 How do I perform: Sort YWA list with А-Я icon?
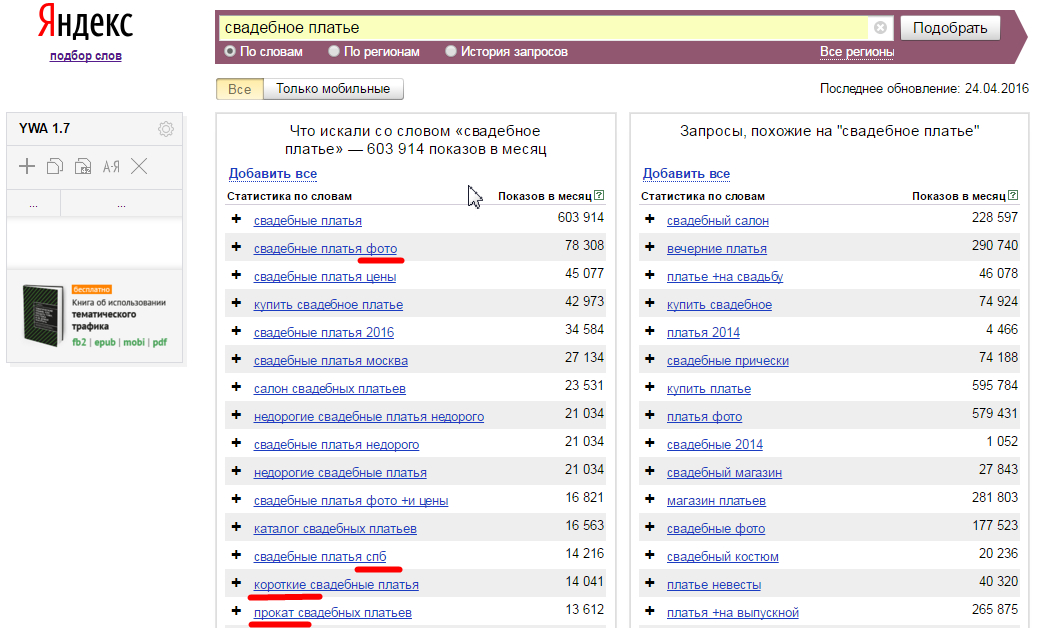pos(111,167)
